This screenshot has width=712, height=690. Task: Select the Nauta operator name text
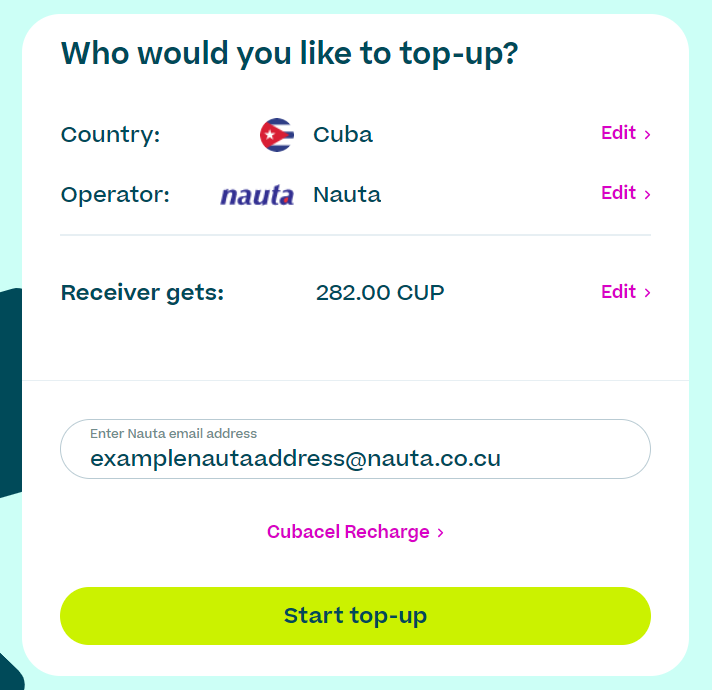[x=347, y=195]
